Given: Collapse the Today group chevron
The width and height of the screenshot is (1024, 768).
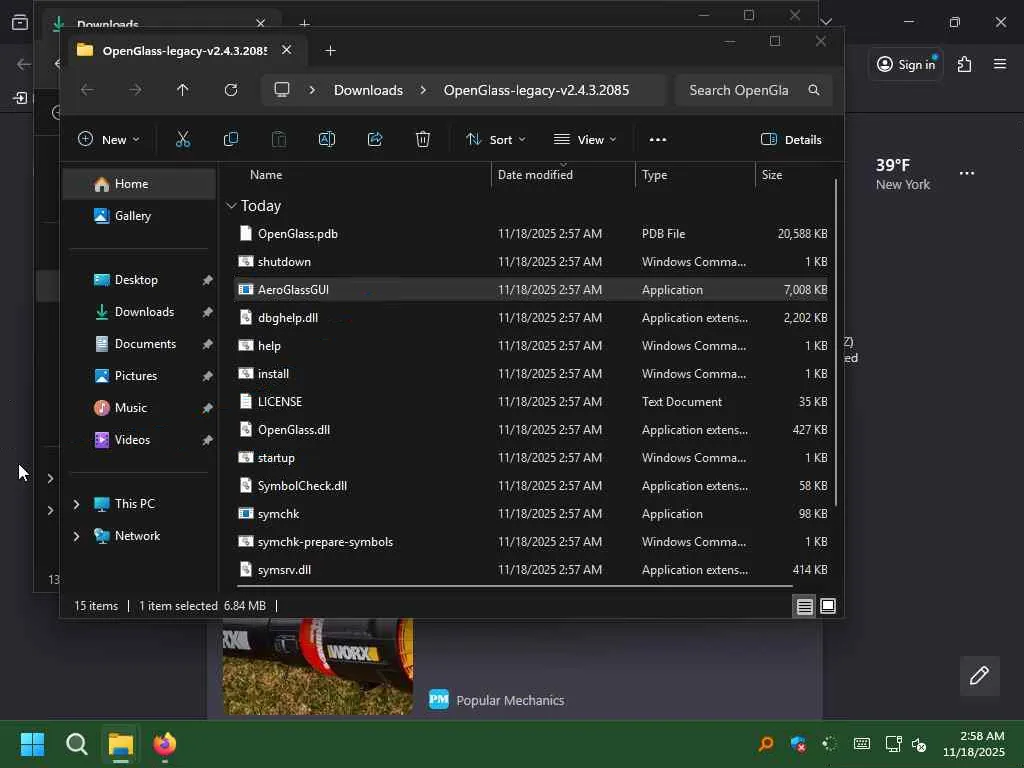Looking at the screenshot, I should click(231, 206).
